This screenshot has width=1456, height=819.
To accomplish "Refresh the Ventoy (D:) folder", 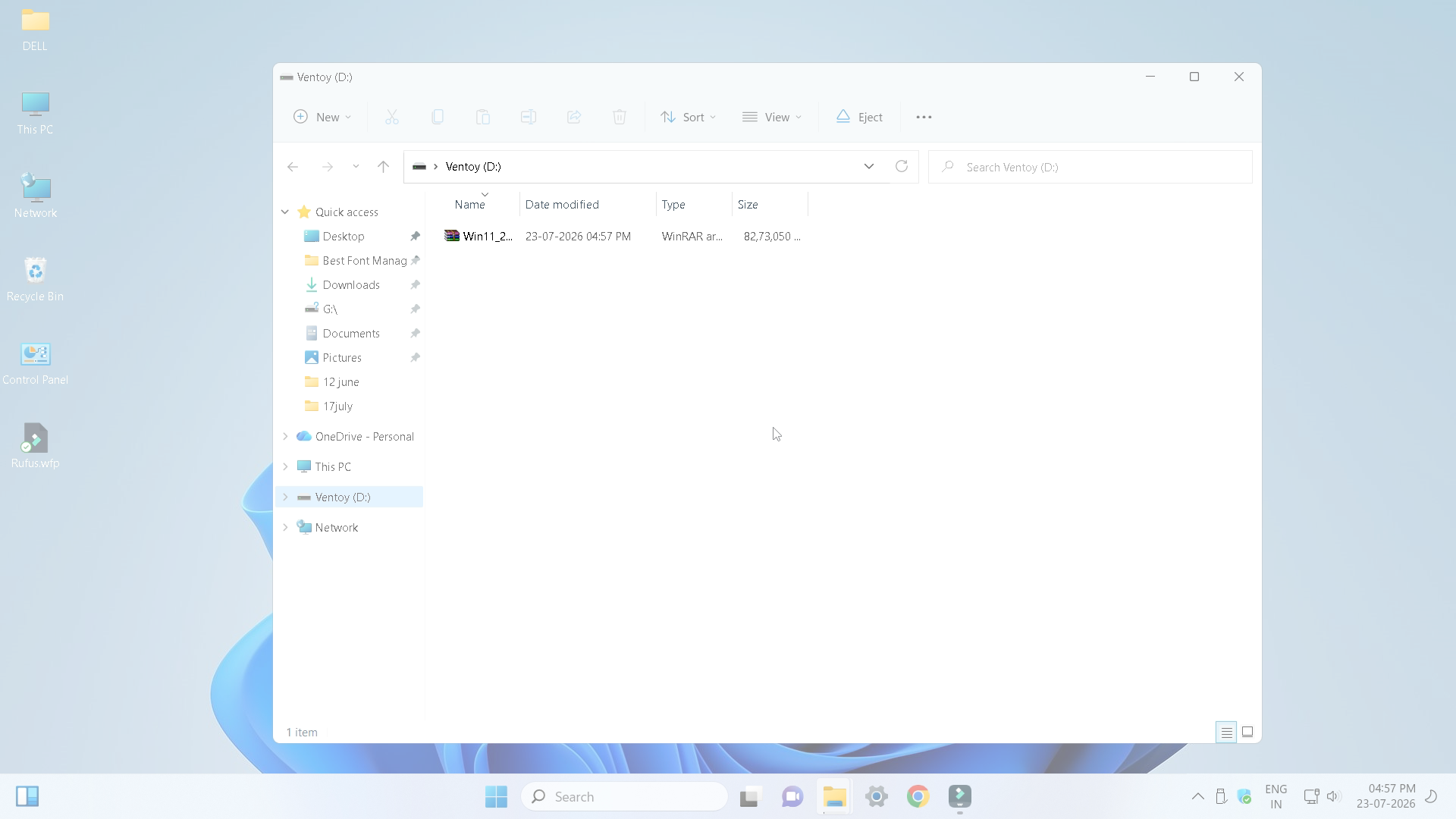I will click(902, 167).
